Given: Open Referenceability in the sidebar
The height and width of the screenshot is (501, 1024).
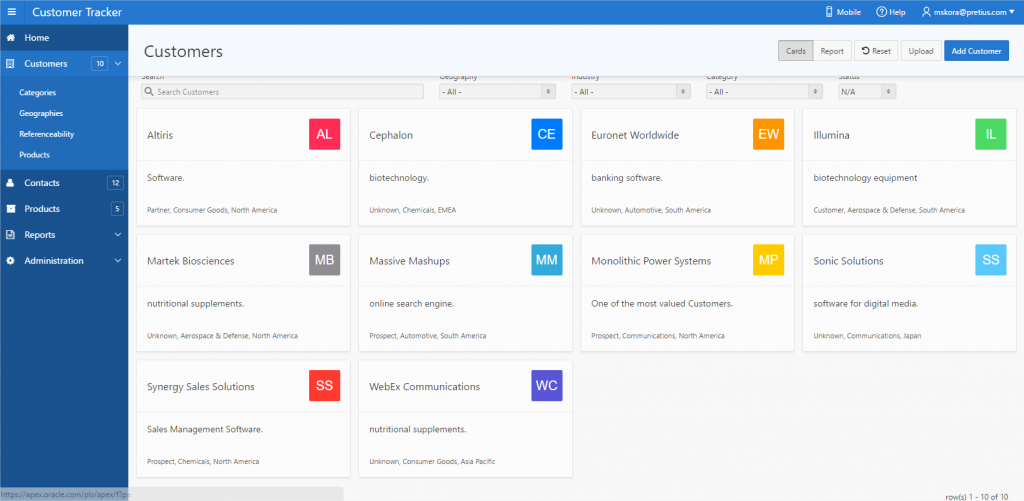Looking at the screenshot, I should point(46,134).
